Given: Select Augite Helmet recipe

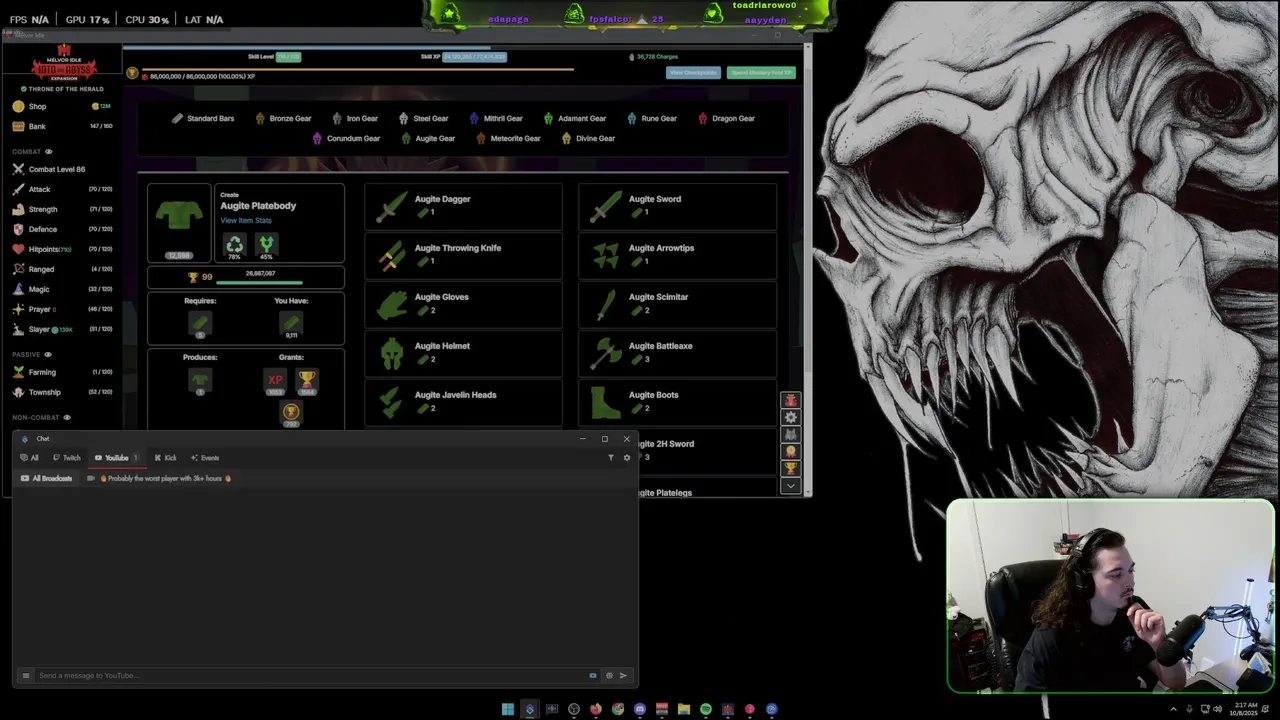Looking at the screenshot, I should pos(463,353).
